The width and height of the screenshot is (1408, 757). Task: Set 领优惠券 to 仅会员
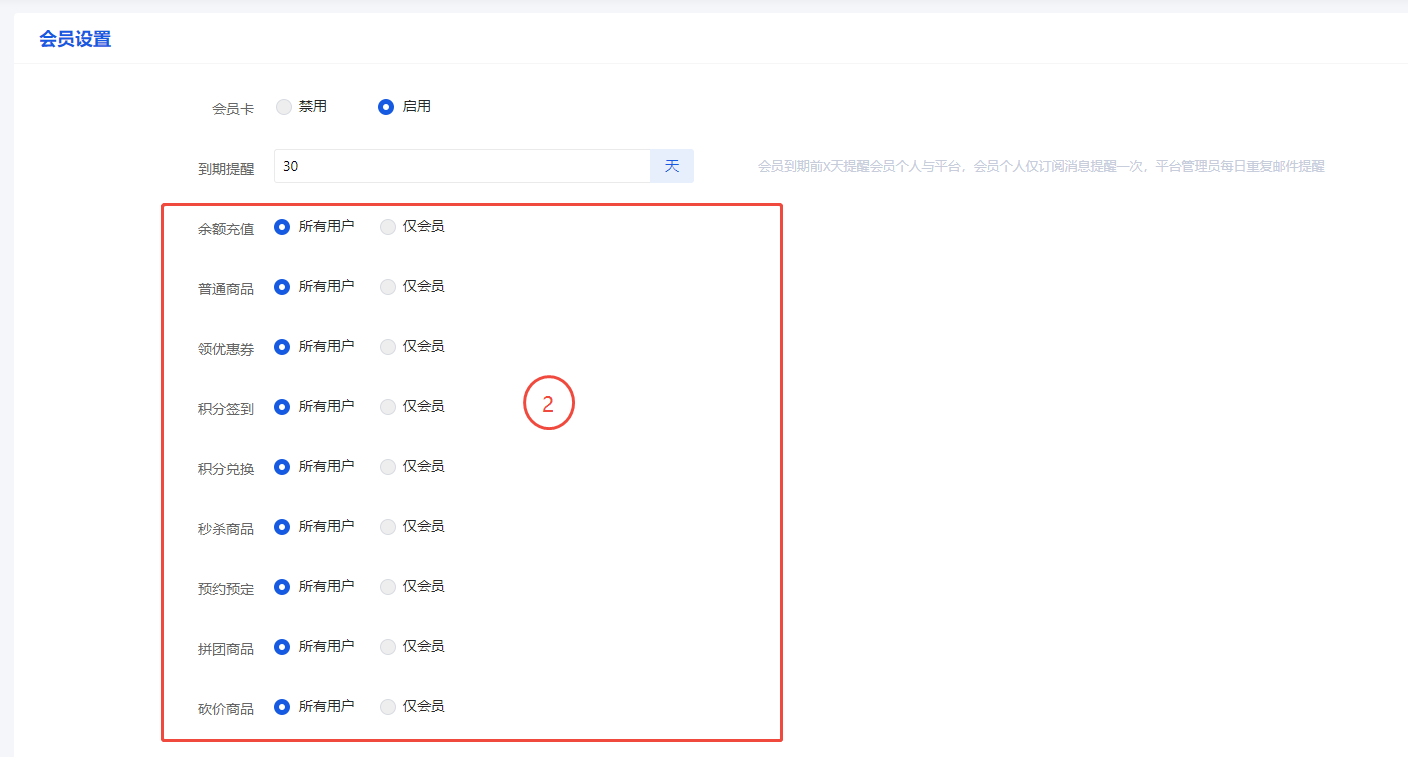pos(388,347)
